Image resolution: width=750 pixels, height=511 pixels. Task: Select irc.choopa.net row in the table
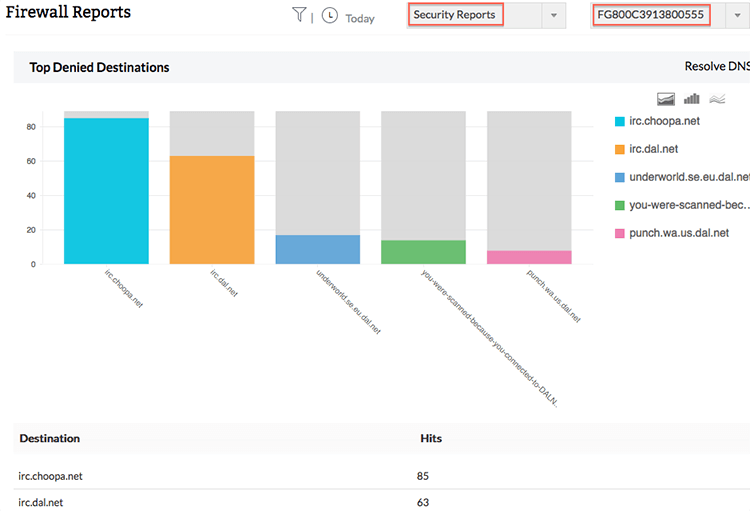(50, 476)
